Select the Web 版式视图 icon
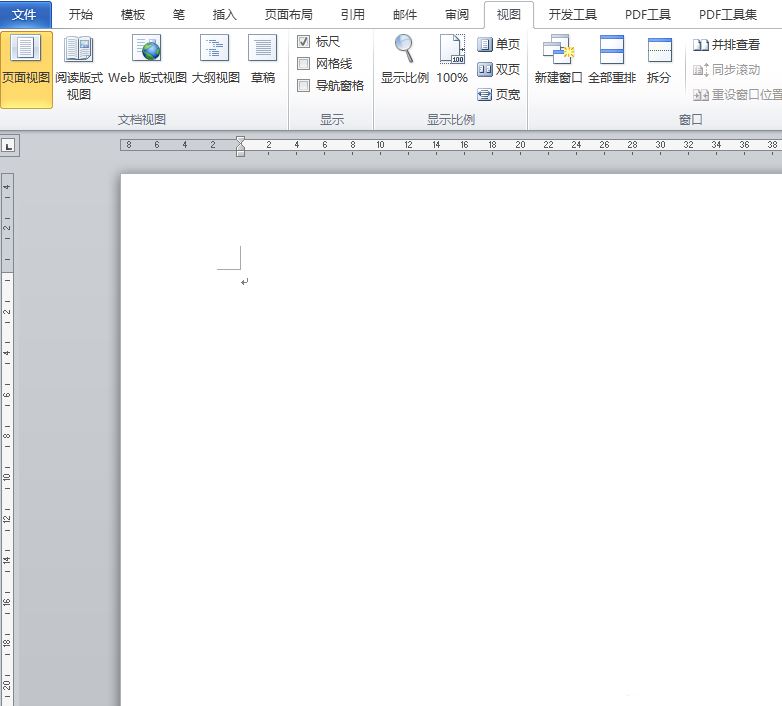Image resolution: width=782 pixels, height=706 pixels. [x=147, y=60]
